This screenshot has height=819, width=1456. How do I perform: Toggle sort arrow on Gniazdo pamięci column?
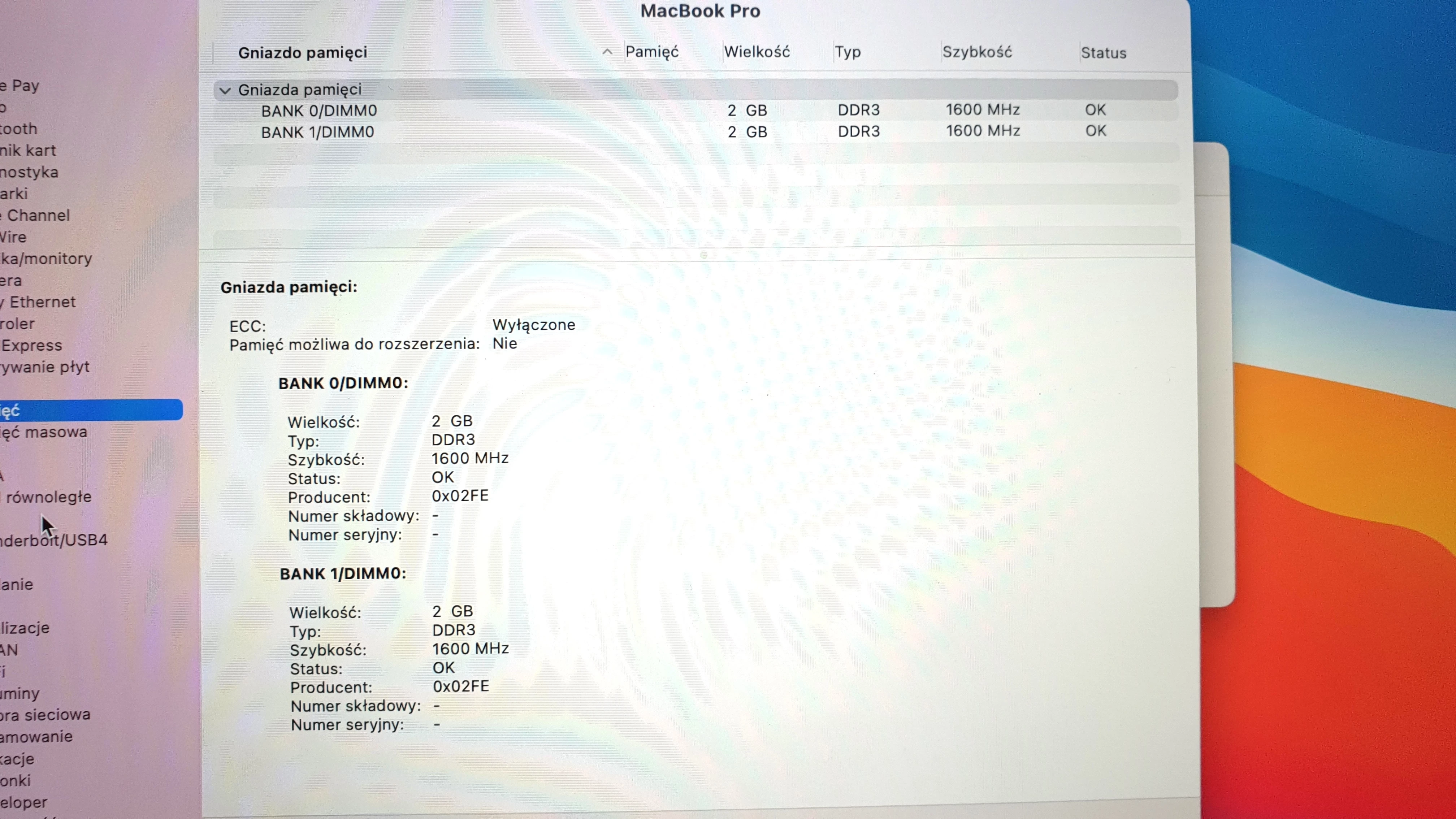[607, 52]
